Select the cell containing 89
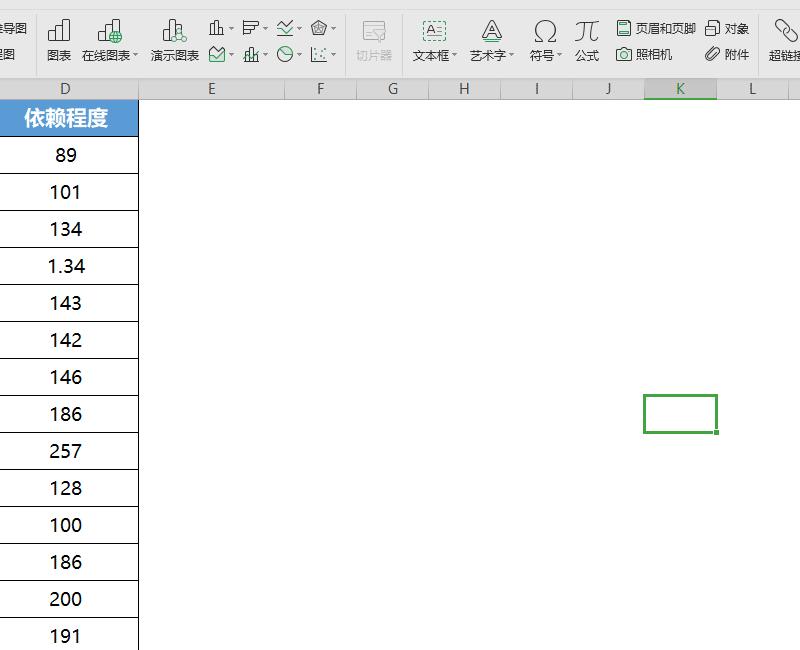Screen dimensions: 800x650 (x=69, y=155)
